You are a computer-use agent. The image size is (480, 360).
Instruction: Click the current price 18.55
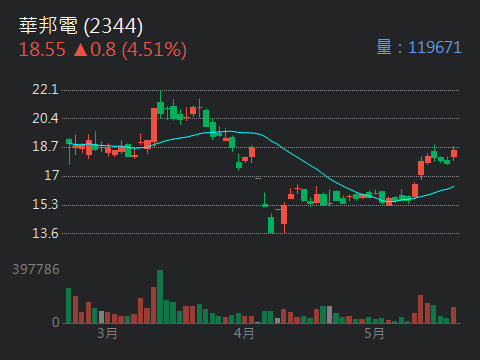[x=42, y=50]
